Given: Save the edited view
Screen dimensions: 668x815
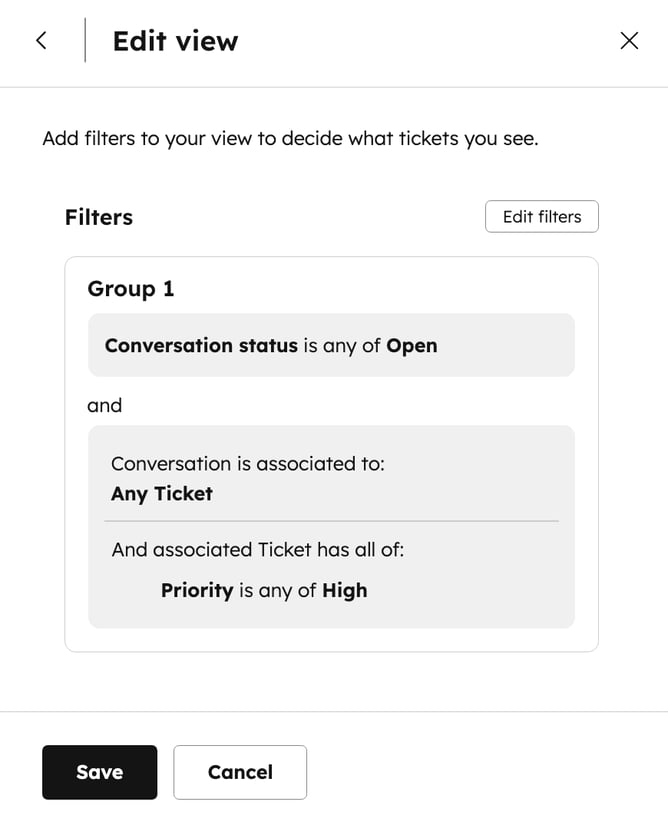Looking at the screenshot, I should 99,772.
